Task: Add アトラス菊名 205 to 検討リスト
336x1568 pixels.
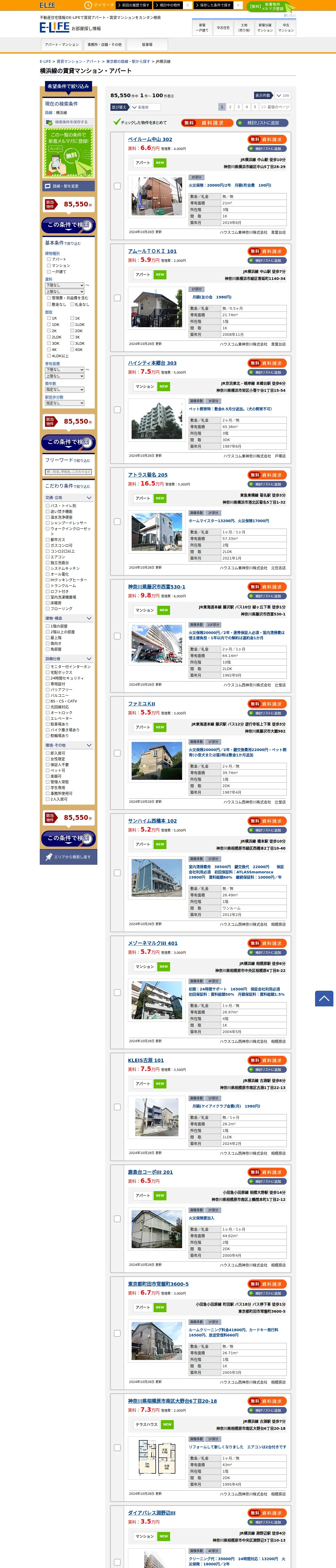Action: (268, 484)
